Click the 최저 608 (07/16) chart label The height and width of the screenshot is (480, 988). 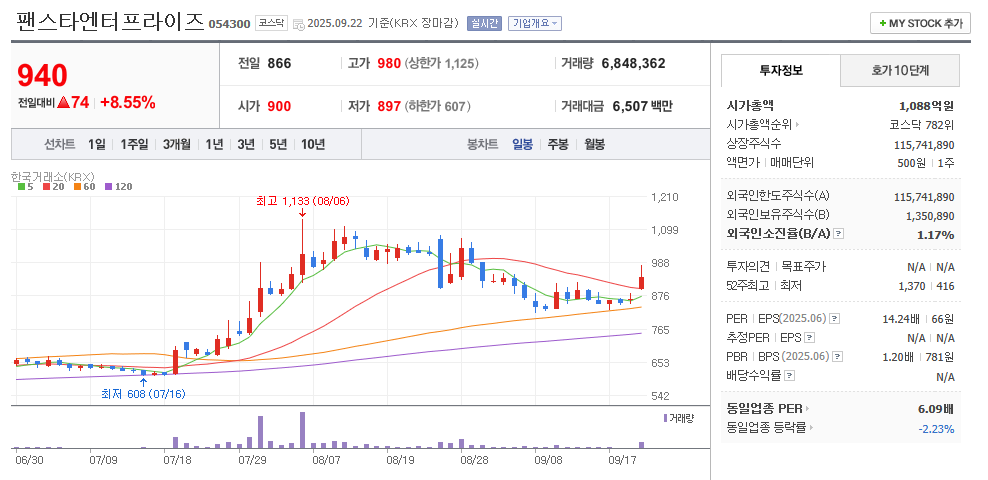(144, 394)
